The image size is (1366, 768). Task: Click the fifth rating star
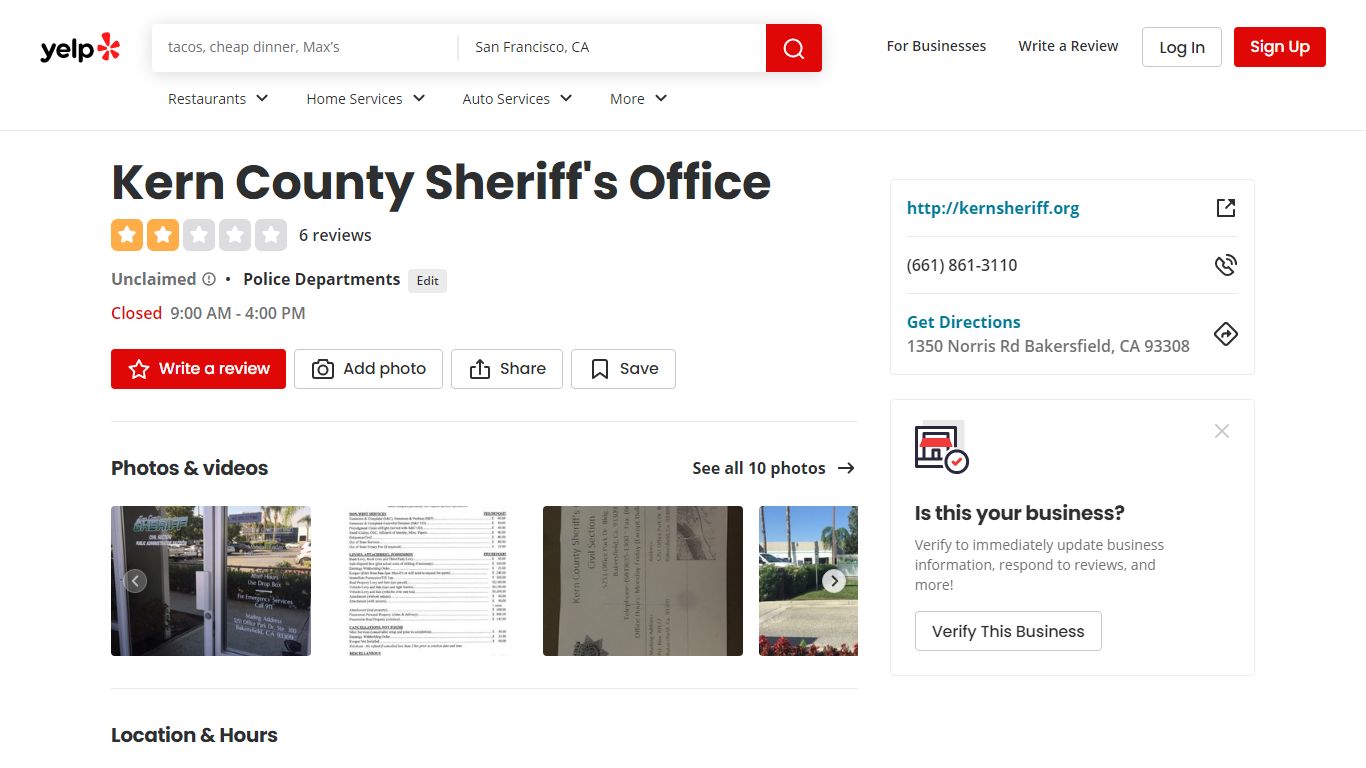(271, 235)
